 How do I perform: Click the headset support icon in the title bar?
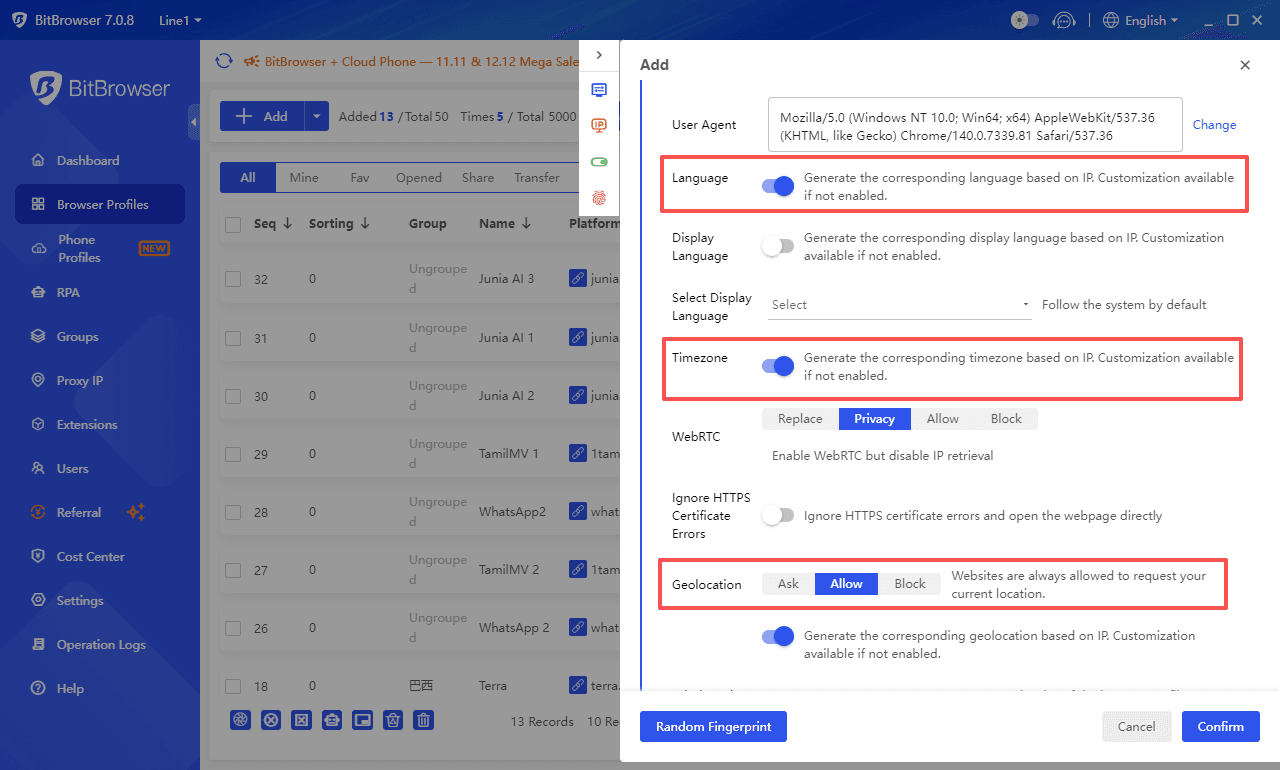point(1064,19)
